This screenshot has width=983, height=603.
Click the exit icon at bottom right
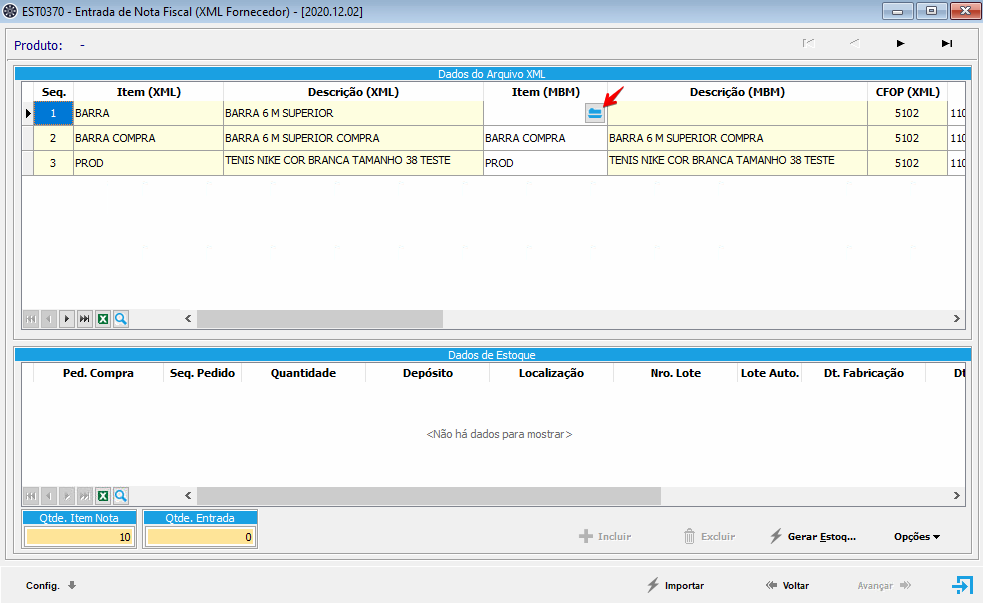pos(962,585)
